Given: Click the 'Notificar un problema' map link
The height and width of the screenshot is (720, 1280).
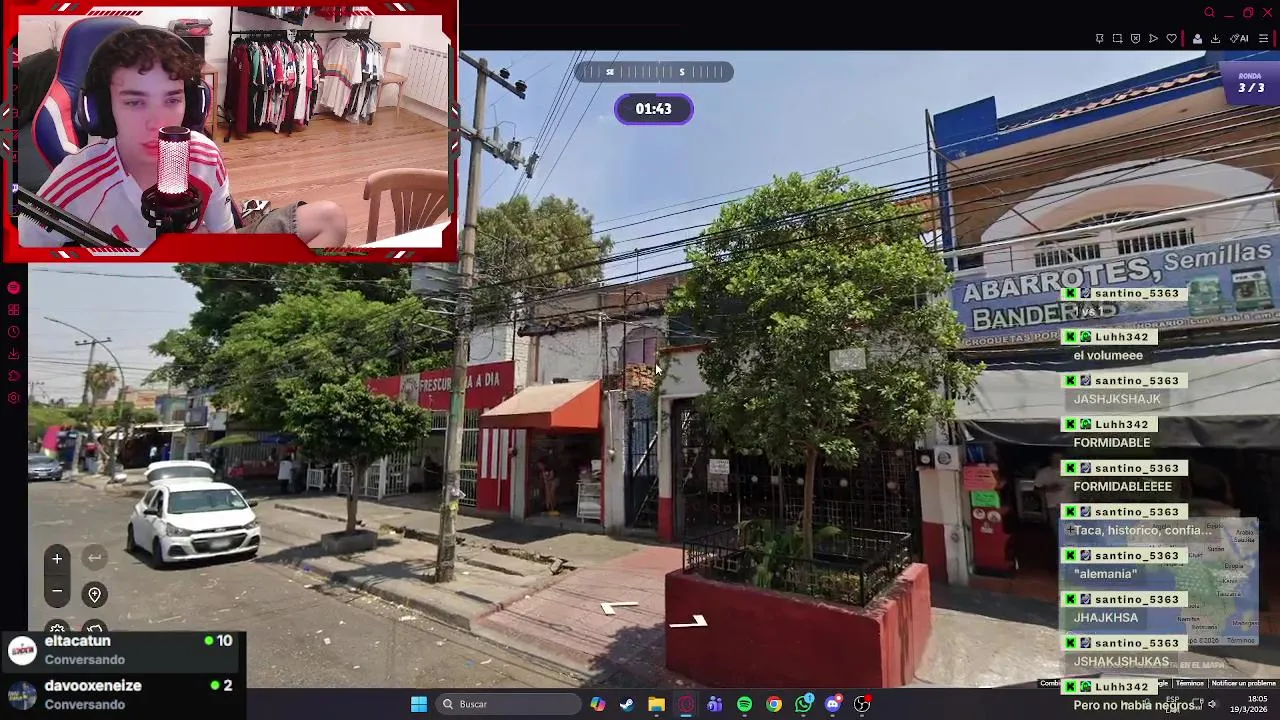Looking at the screenshot, I should (x=1243, y=683).
